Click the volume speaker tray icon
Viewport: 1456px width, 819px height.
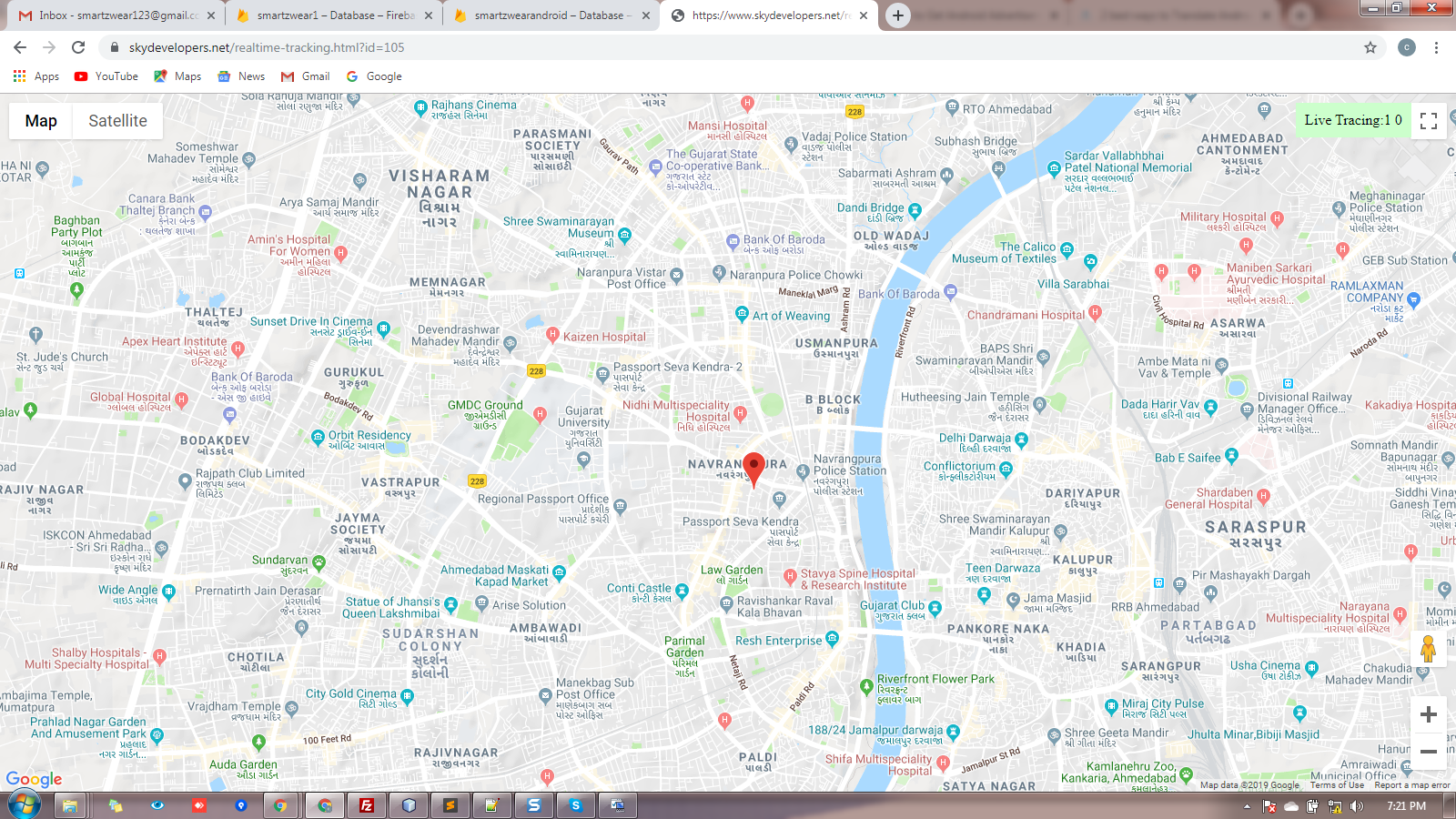[x=1356, y=806]
